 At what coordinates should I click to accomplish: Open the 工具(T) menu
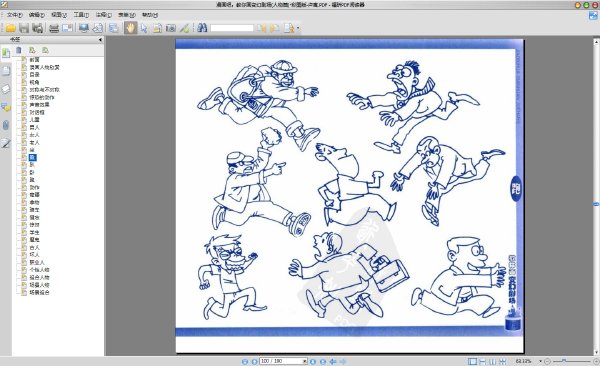tap(81, 15)
